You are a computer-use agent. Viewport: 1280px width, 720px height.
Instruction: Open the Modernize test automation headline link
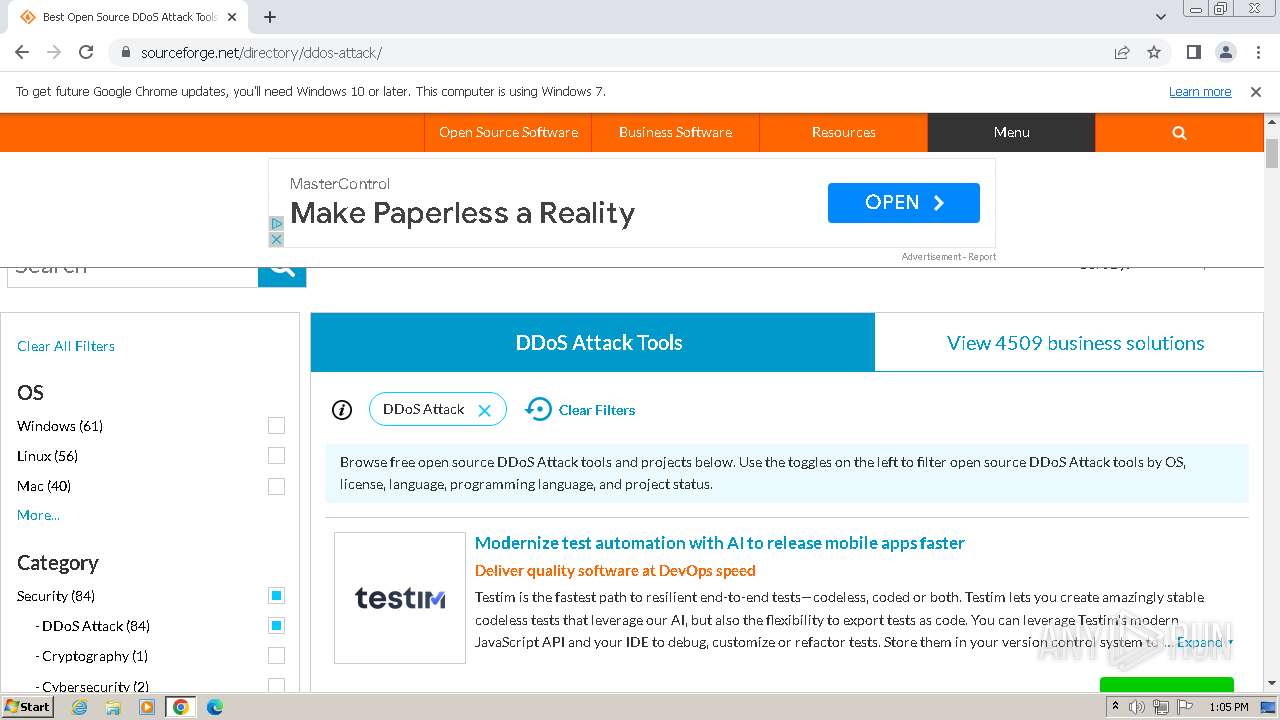click(720, 543)
